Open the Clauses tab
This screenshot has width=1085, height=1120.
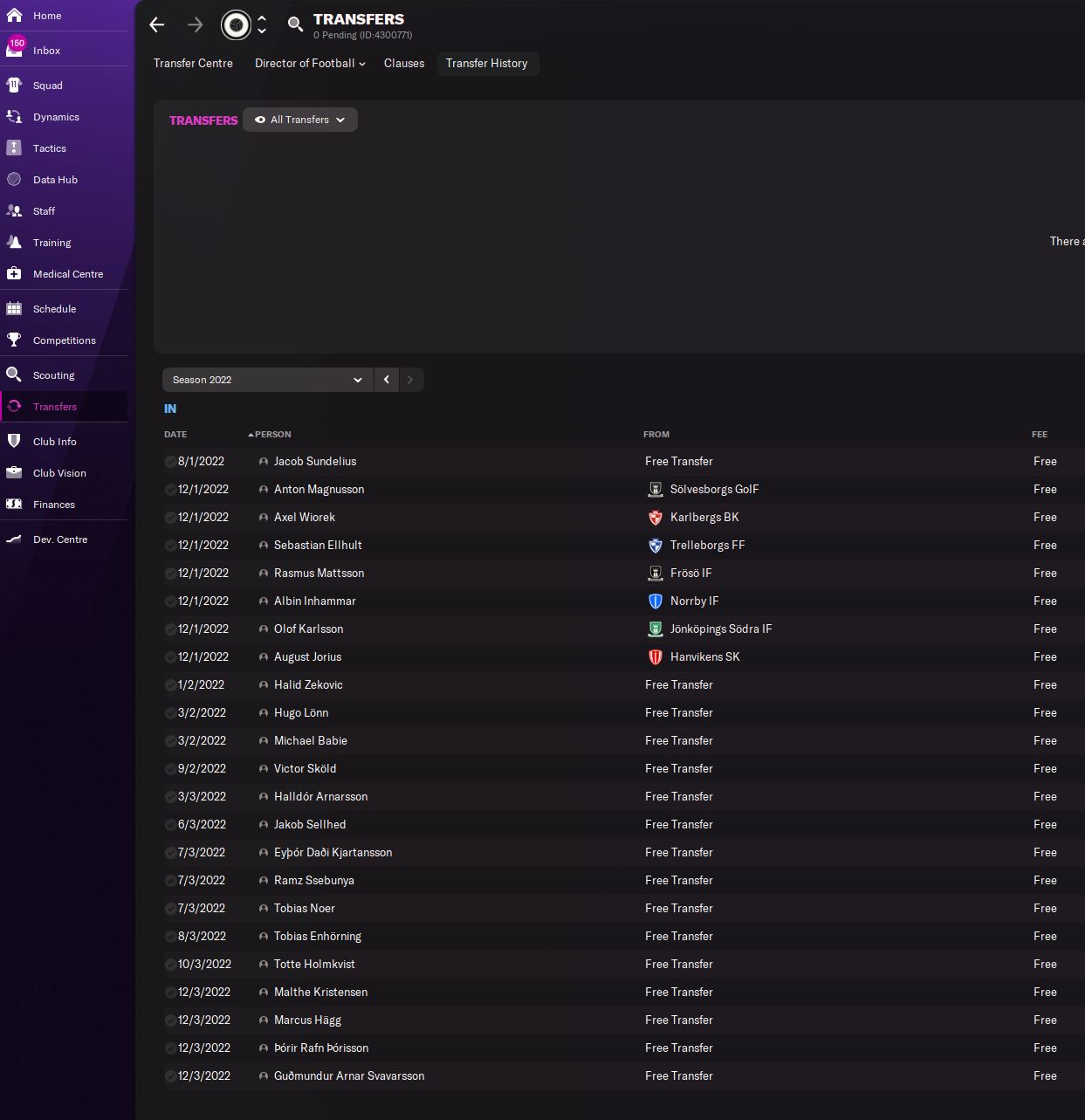click(x=404, y=64)
